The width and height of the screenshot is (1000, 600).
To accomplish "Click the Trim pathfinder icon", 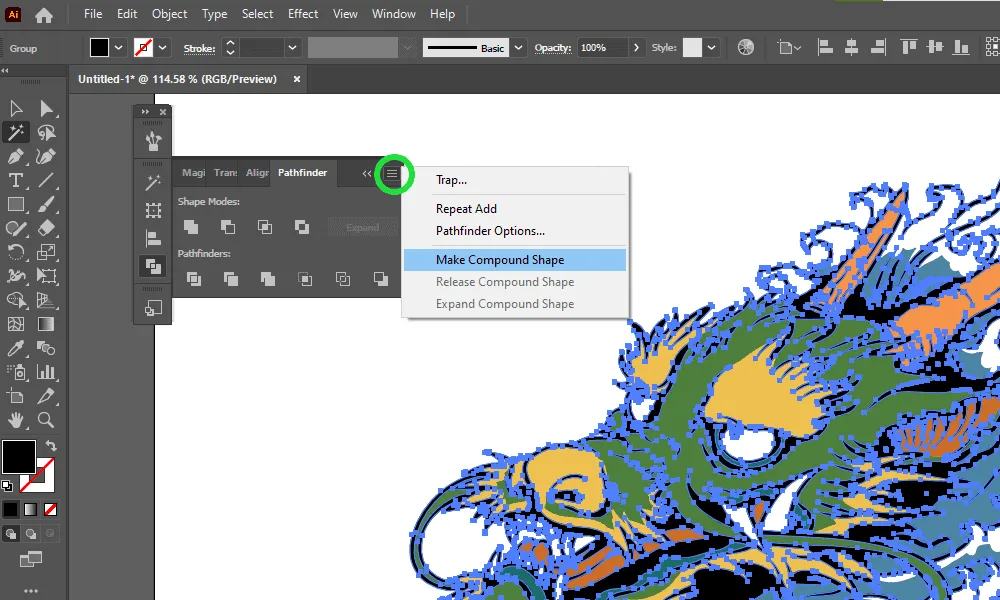I will (x=231, y=279).
